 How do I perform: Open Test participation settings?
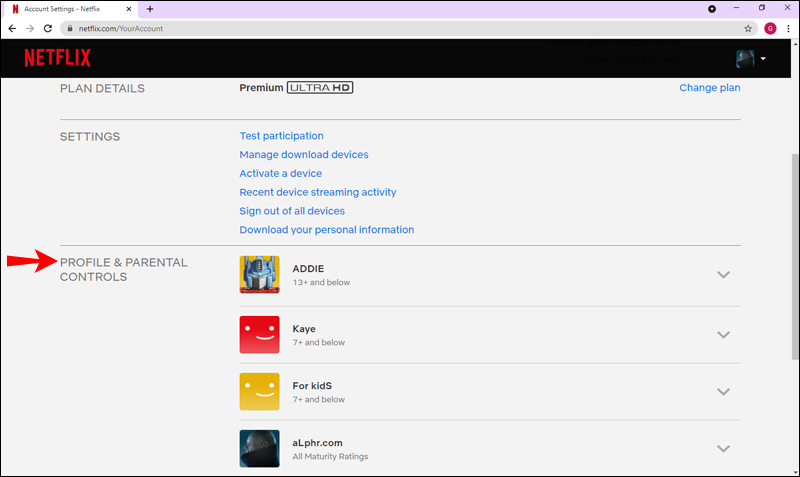point(282,136)
